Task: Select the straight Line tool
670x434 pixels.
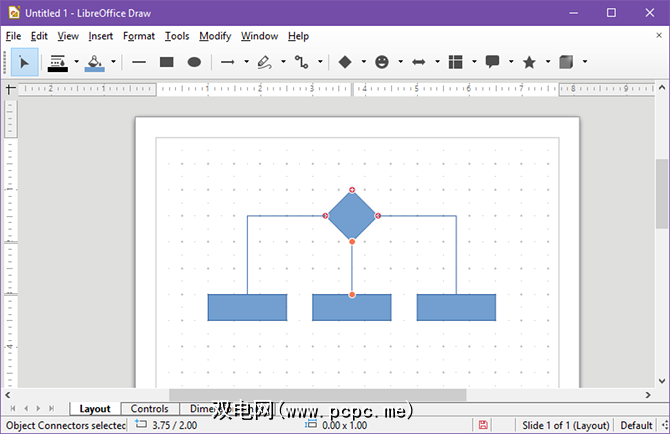Action: [139, 62]
